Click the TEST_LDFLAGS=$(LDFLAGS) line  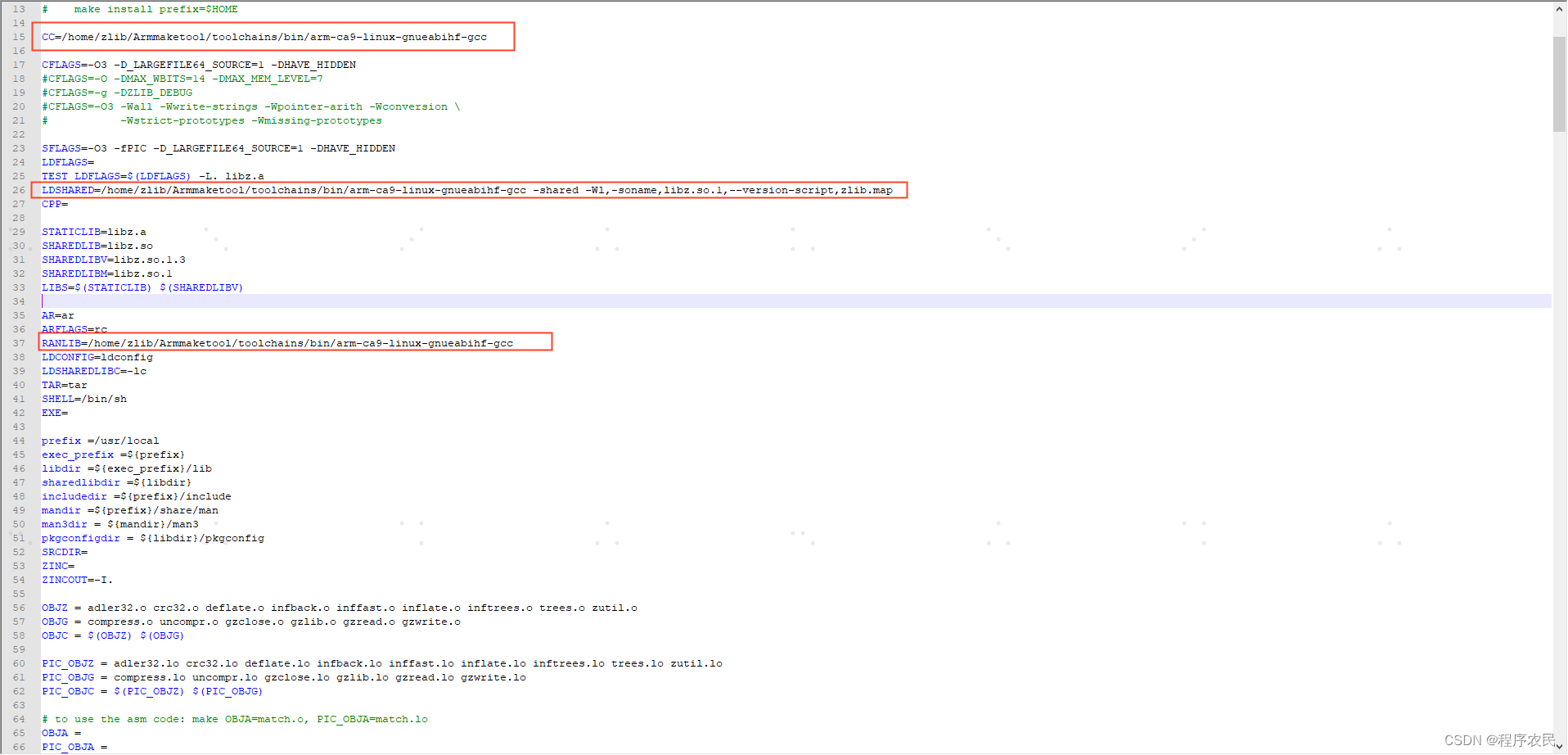153,176
